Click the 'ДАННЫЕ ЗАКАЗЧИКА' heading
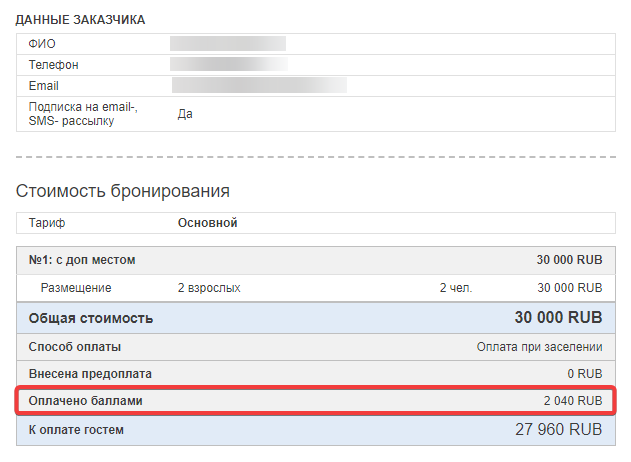 [80, 20]
